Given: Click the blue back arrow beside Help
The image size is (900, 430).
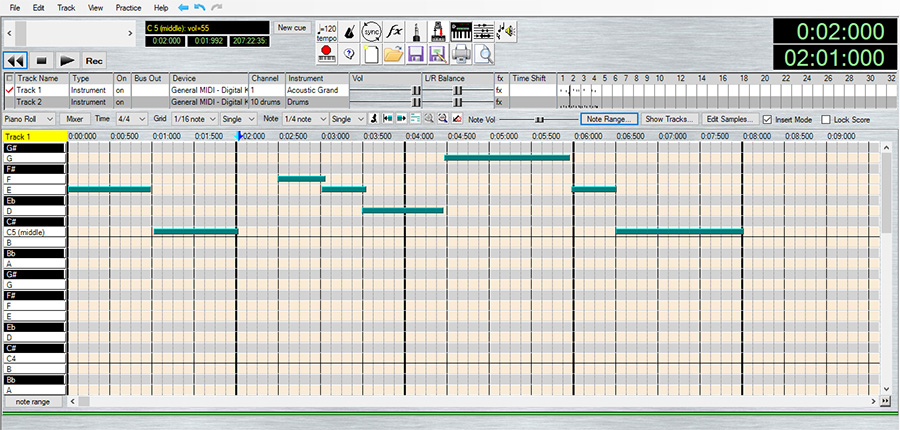Looking at the screenshot, I should point(184,7).
